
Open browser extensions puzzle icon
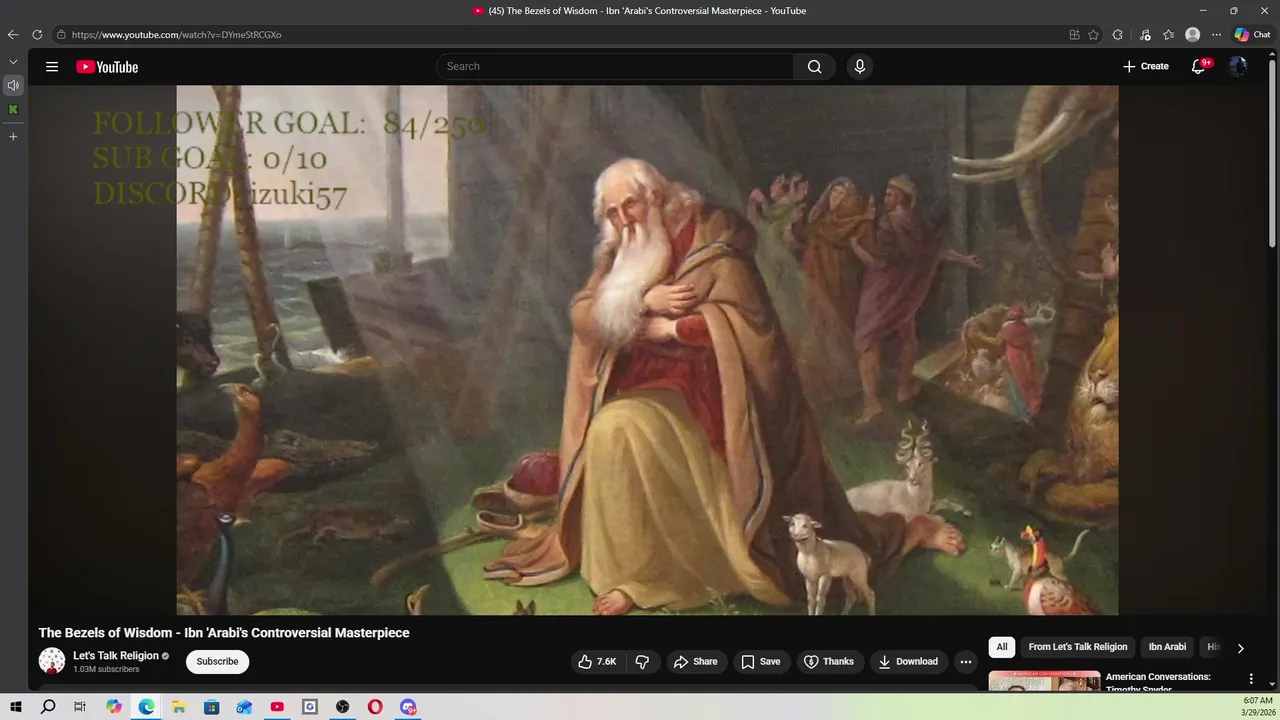coord(1118,34)
